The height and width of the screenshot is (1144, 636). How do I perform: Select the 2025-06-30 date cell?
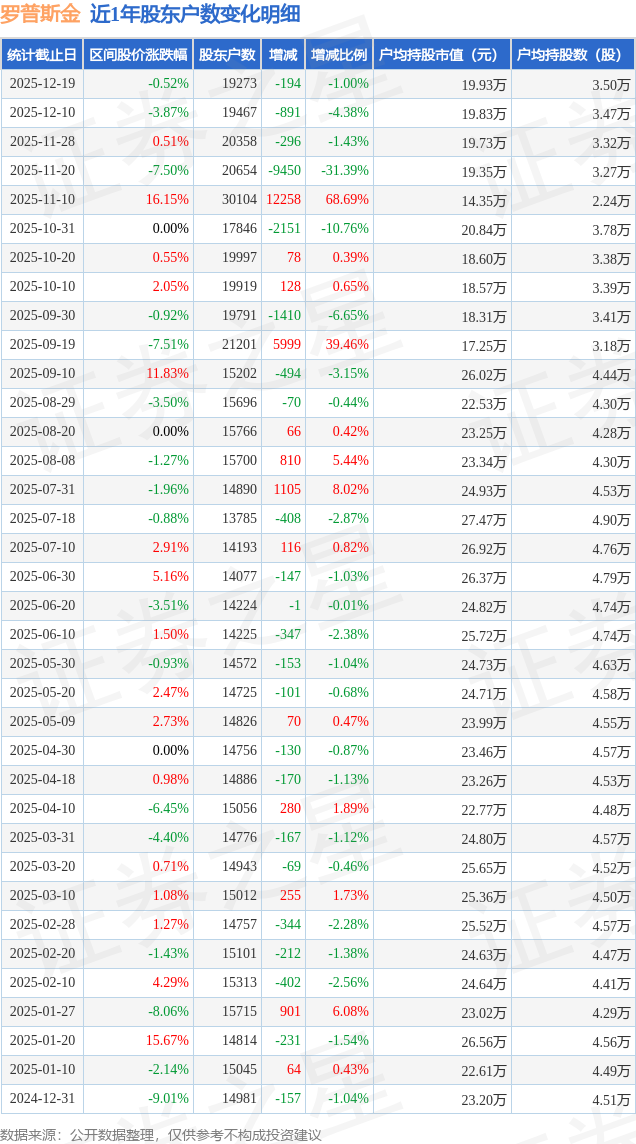click(42, 577)
